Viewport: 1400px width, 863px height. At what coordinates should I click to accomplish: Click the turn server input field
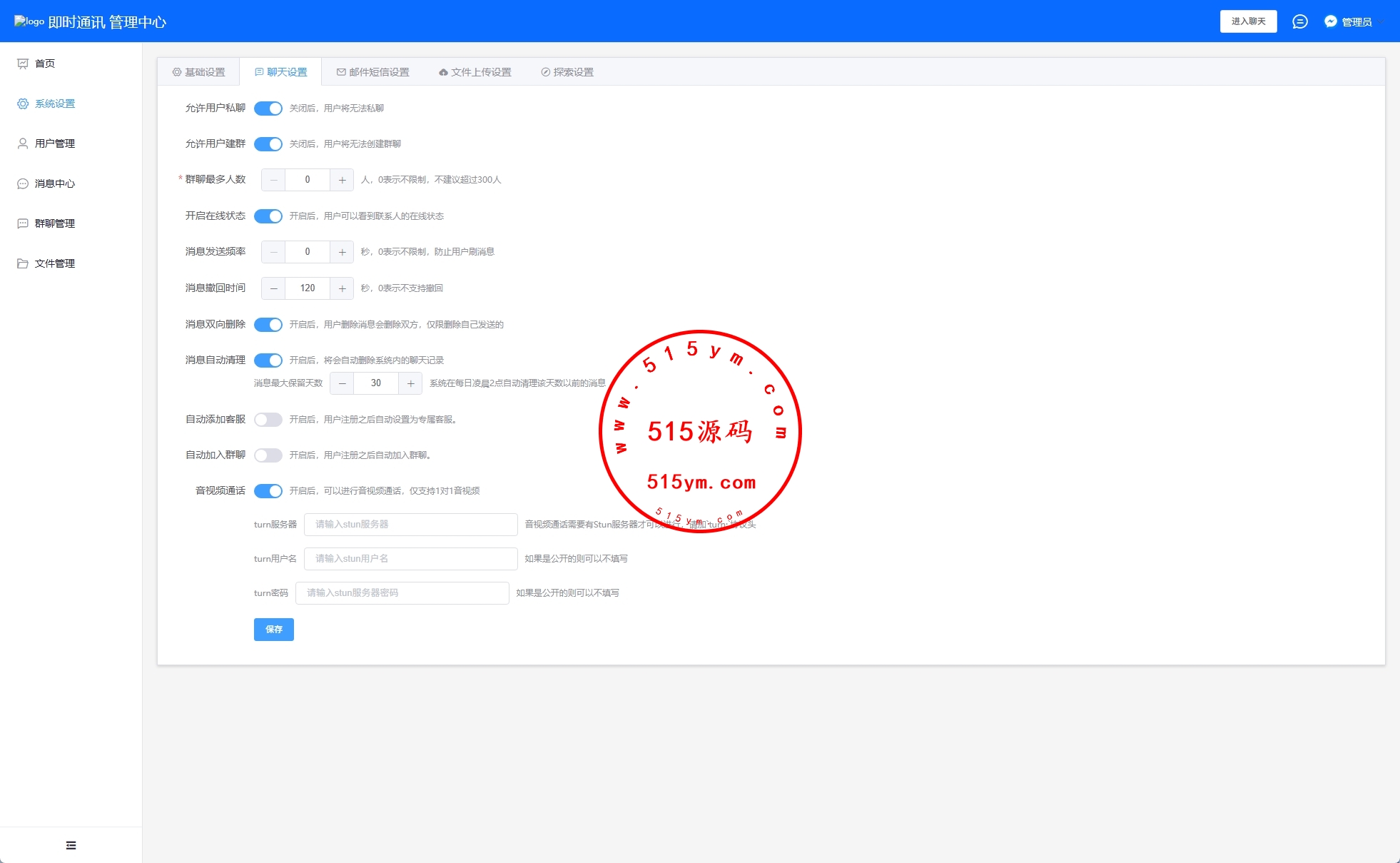(x=410, y=525)
